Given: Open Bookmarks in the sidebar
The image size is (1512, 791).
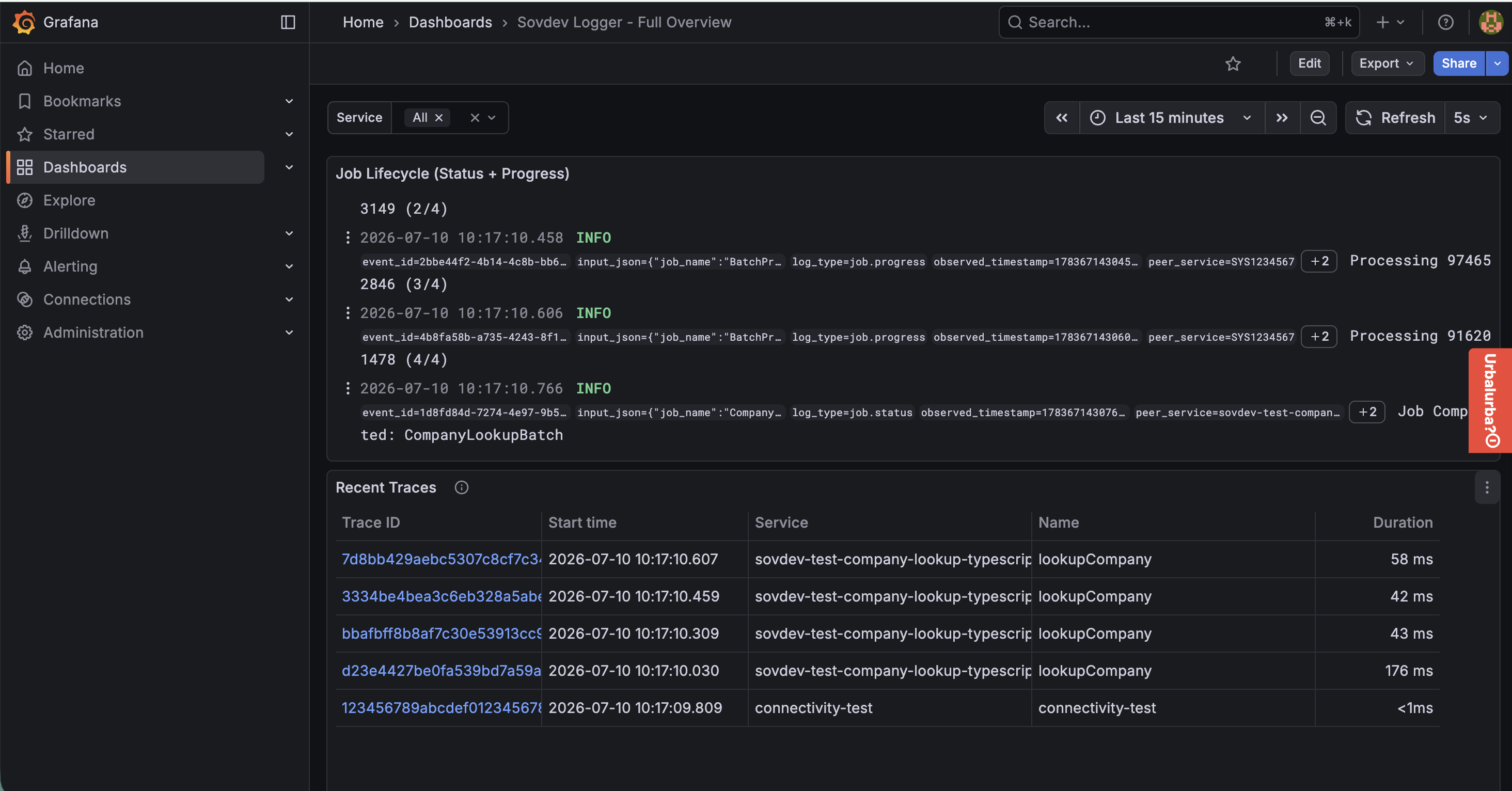Looking at the screenshot, I should pos(82,102).
